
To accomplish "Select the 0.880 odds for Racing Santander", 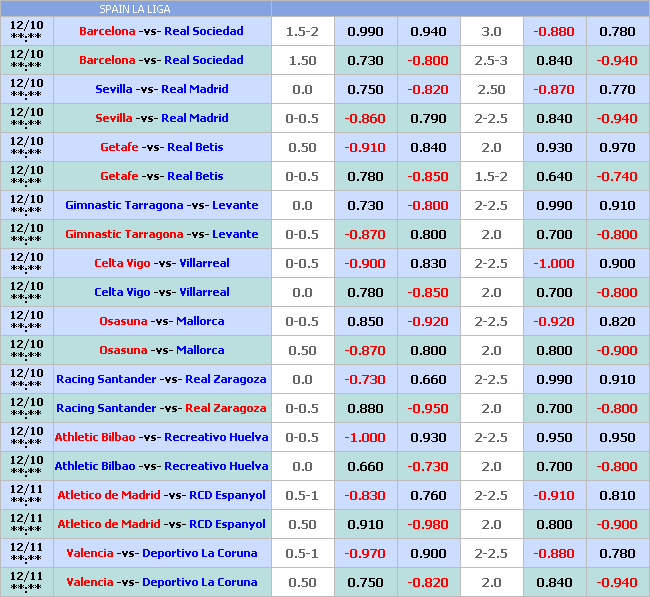I will (365, 408).
